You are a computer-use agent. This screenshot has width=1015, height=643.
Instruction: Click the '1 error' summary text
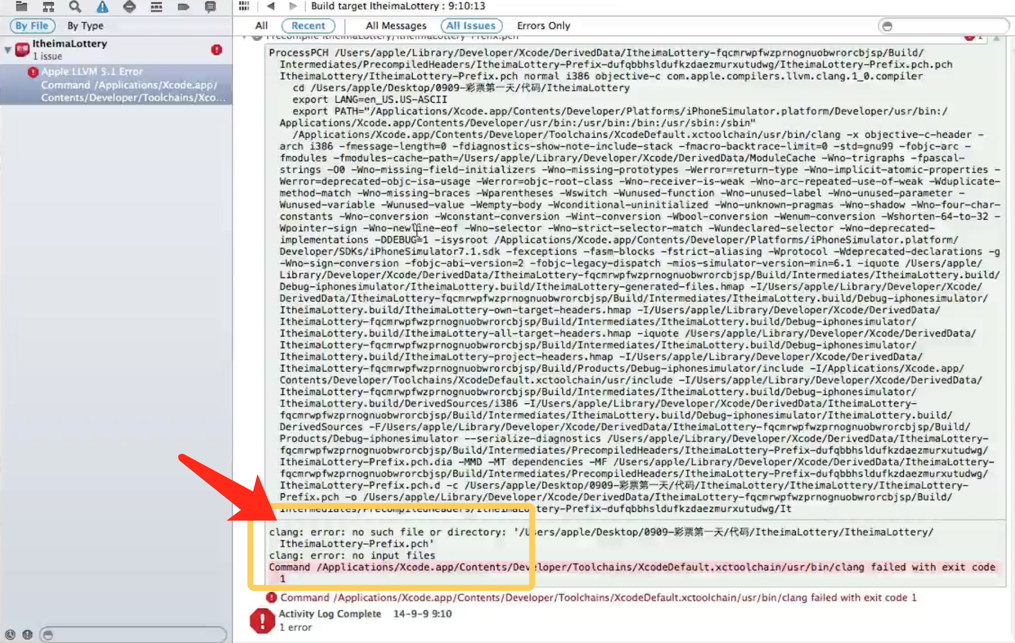point(295,627)
